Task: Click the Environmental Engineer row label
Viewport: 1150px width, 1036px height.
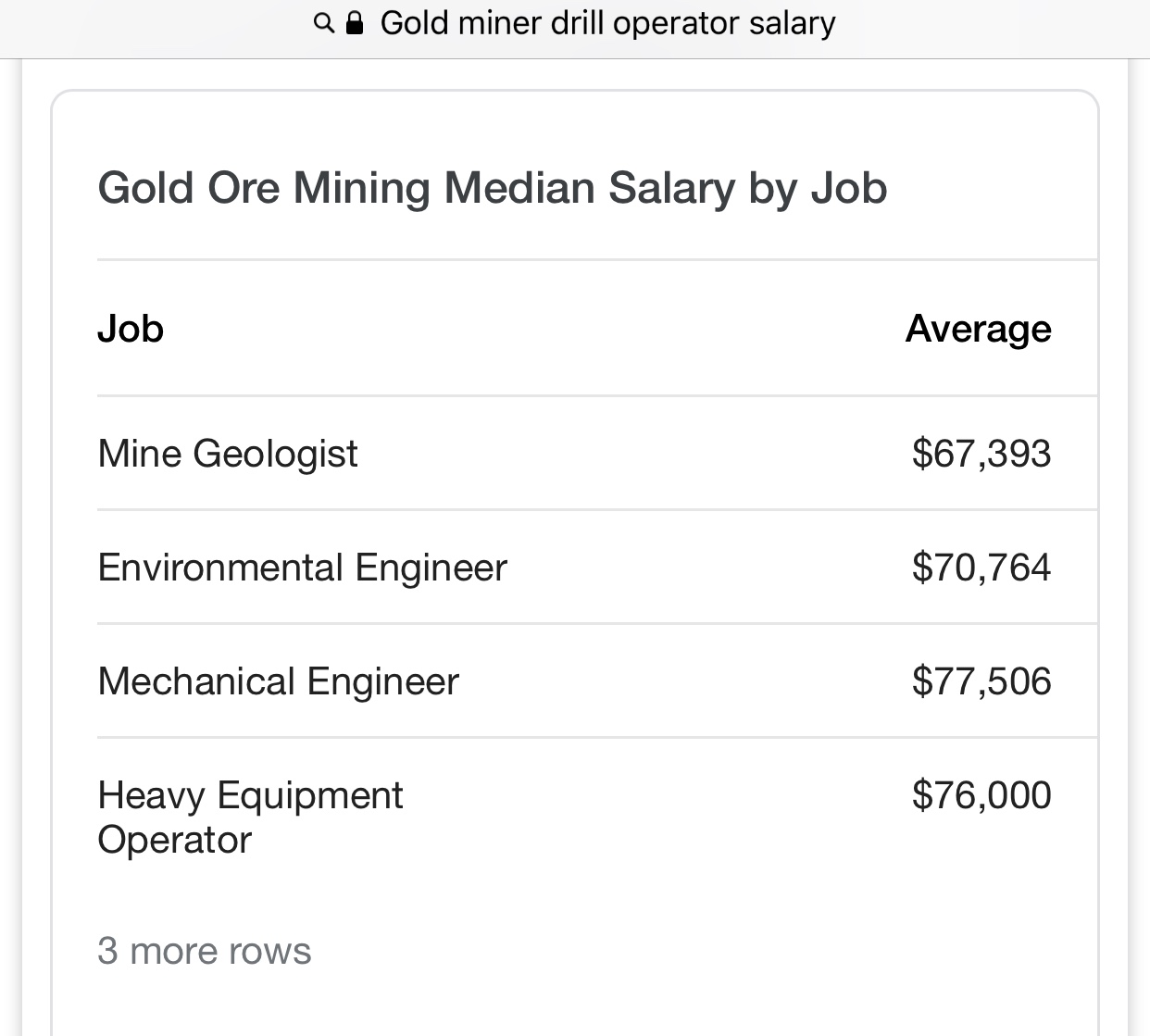Action: click(x=303, y=568)
